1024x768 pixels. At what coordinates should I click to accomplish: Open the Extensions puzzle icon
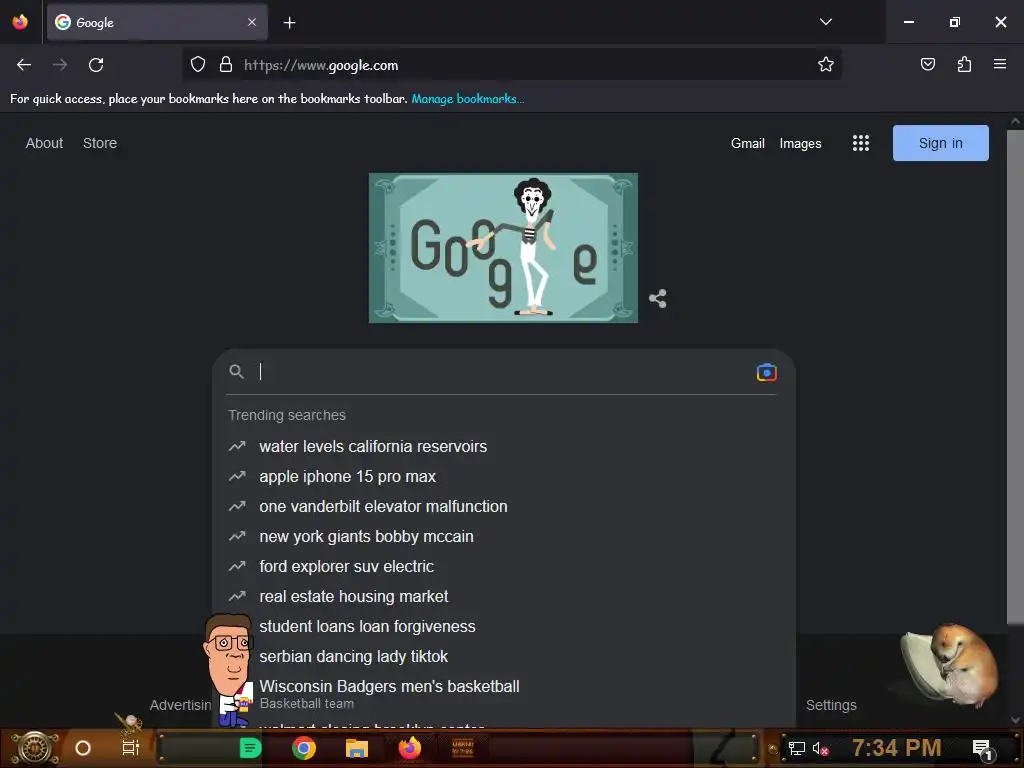(964, 64)
